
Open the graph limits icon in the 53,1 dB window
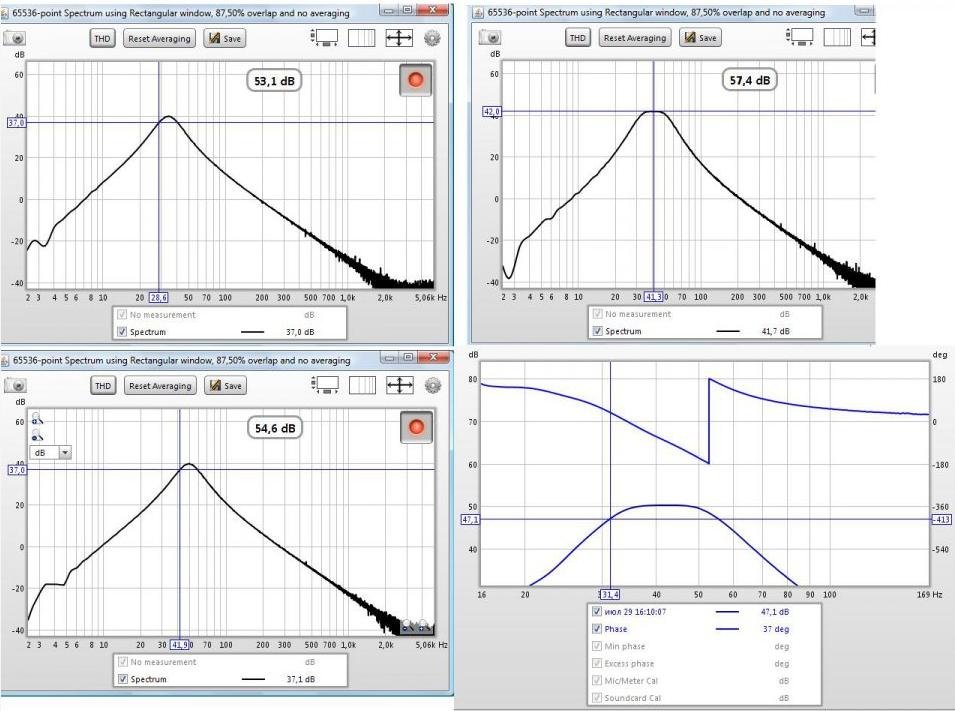coord(361,38)
